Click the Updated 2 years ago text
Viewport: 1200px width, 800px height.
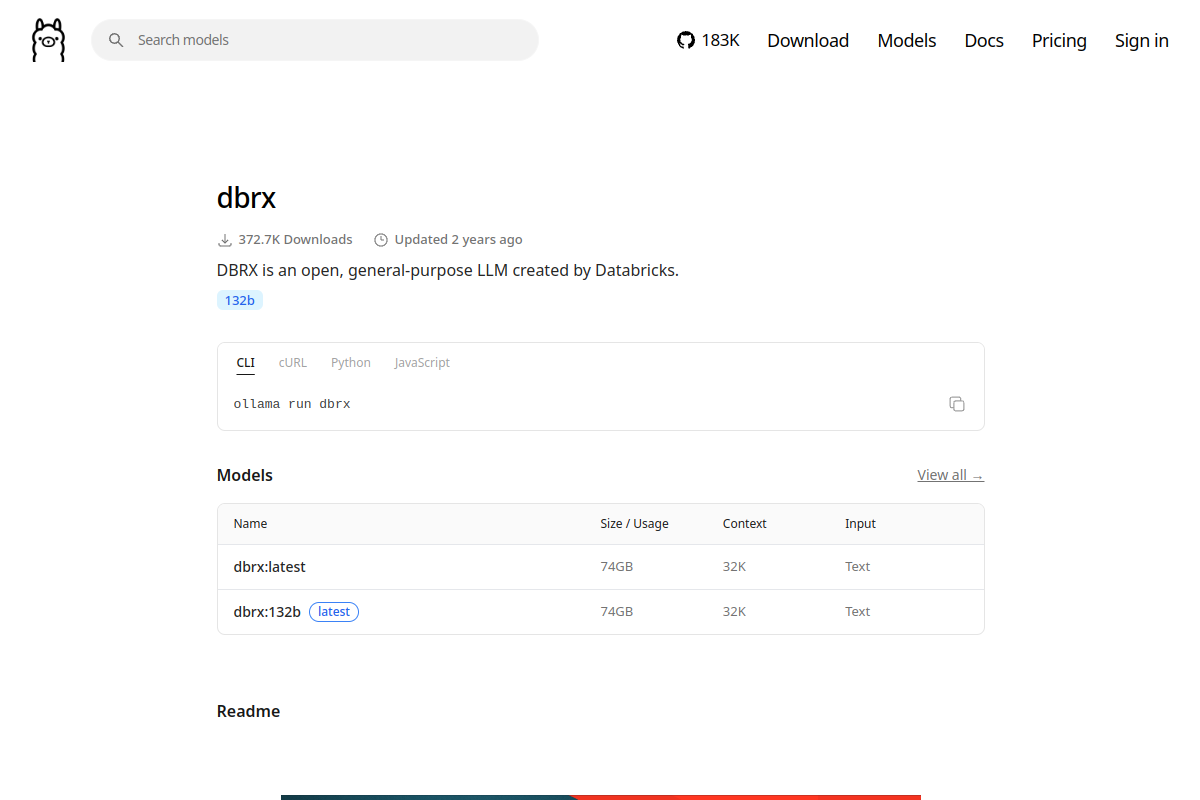point(458,240)
